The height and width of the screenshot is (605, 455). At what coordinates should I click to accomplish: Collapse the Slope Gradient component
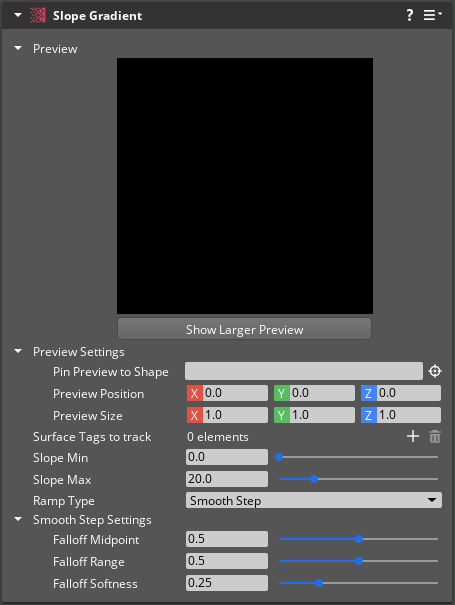pos(18,15)
